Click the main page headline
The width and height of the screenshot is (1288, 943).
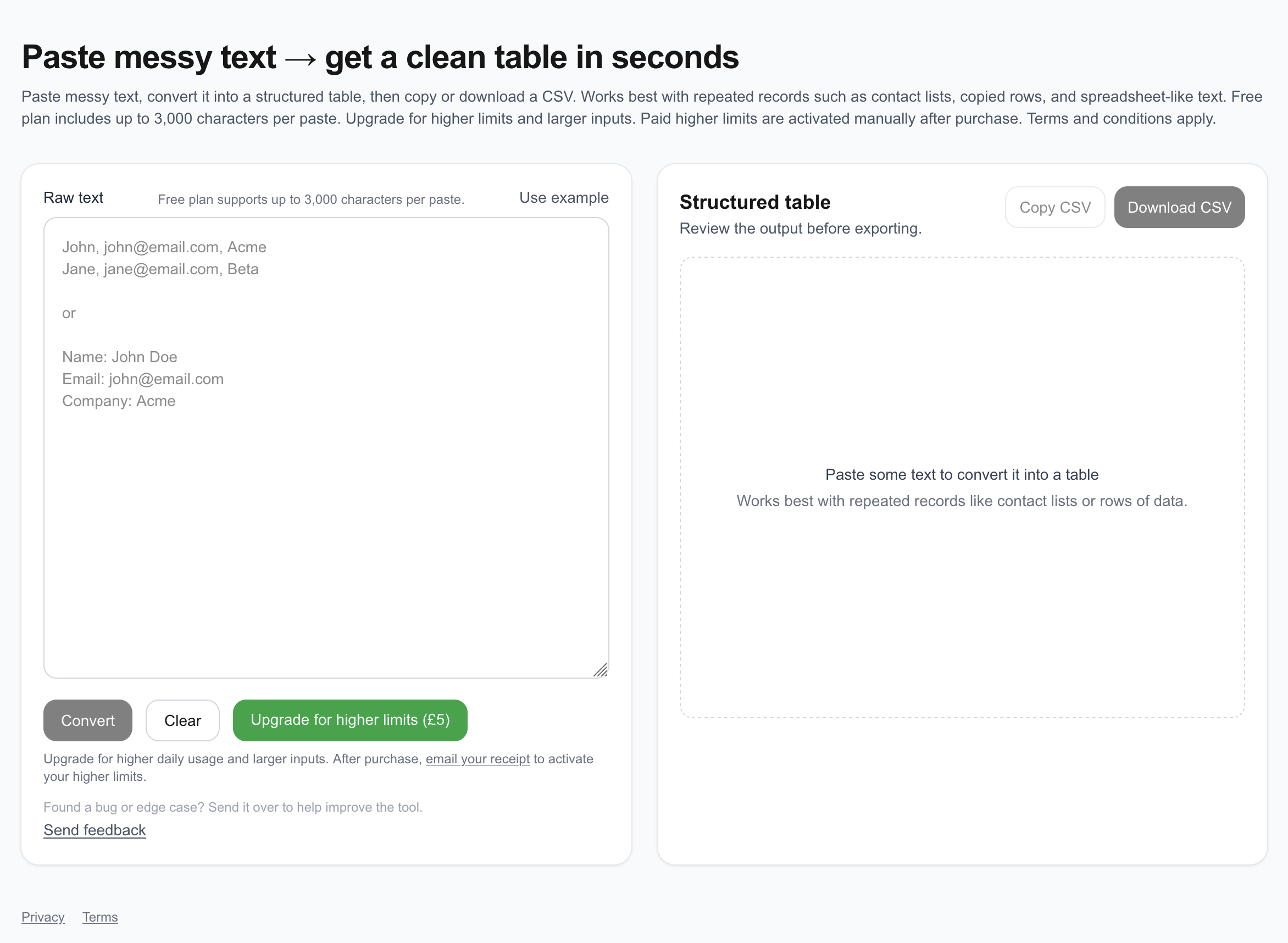tap(380, 57)
